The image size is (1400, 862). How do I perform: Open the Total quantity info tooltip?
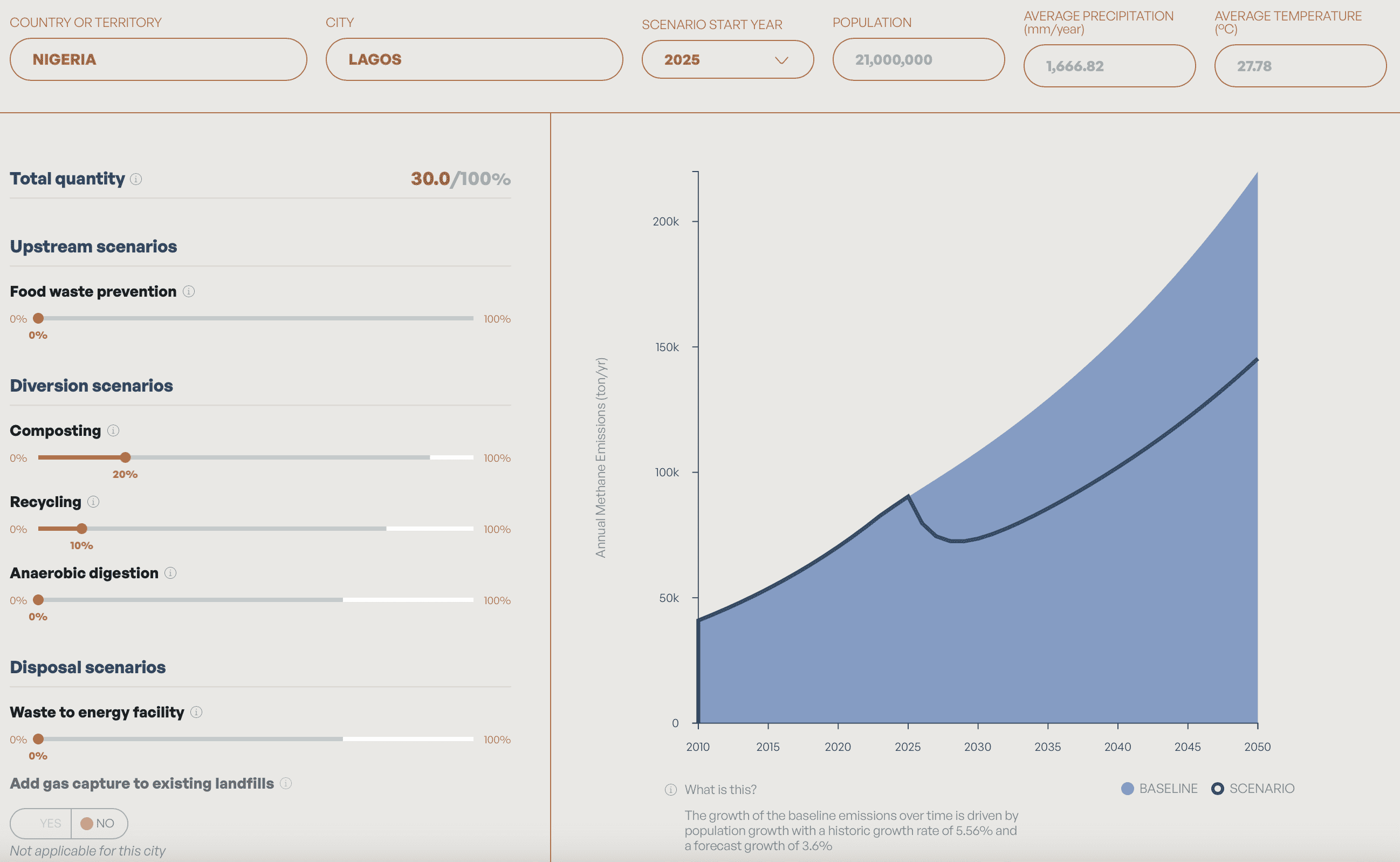tap(136, 179)
